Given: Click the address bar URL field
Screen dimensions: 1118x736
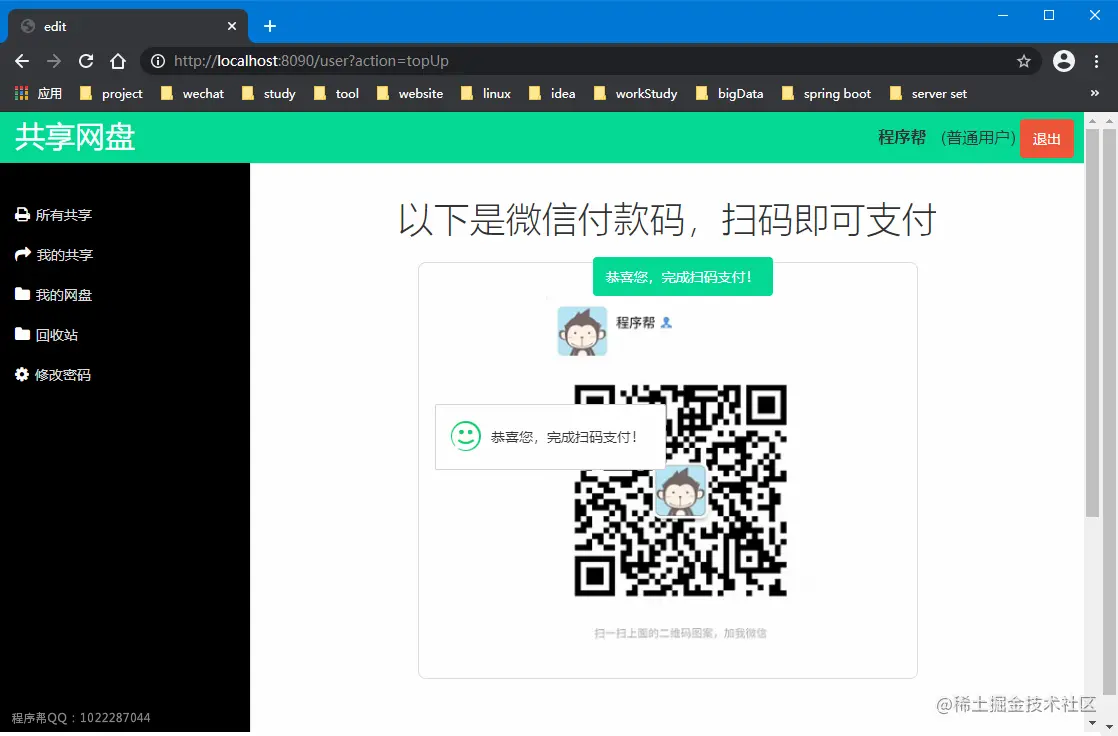Looking at the screenshot, I should (592, 61).
